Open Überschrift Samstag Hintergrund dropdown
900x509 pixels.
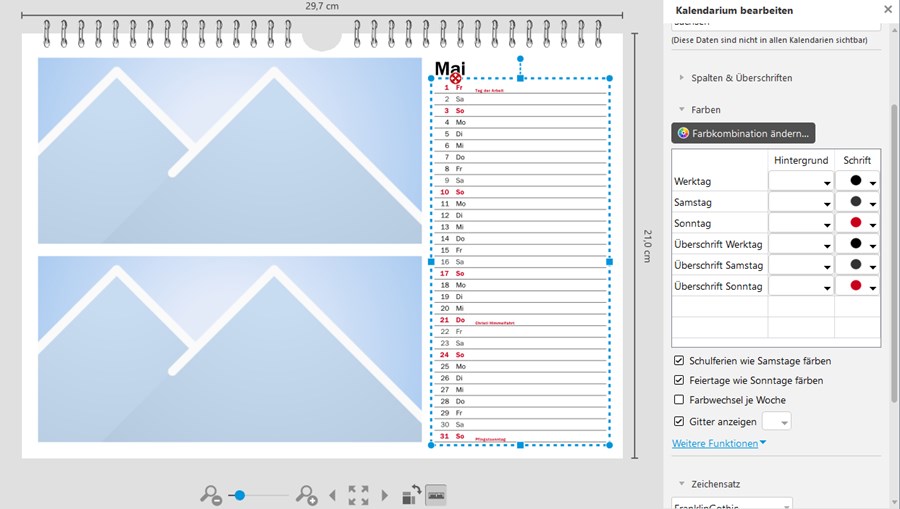pos(801,265)
